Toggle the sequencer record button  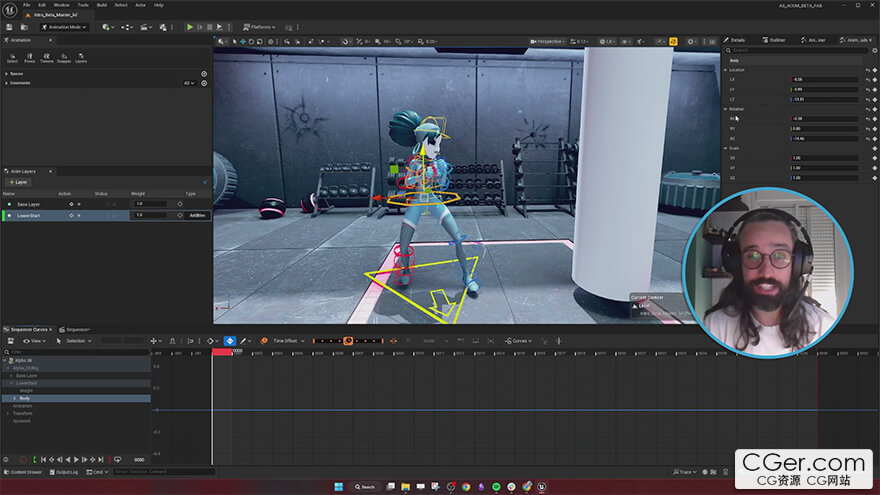pos(23,459)
